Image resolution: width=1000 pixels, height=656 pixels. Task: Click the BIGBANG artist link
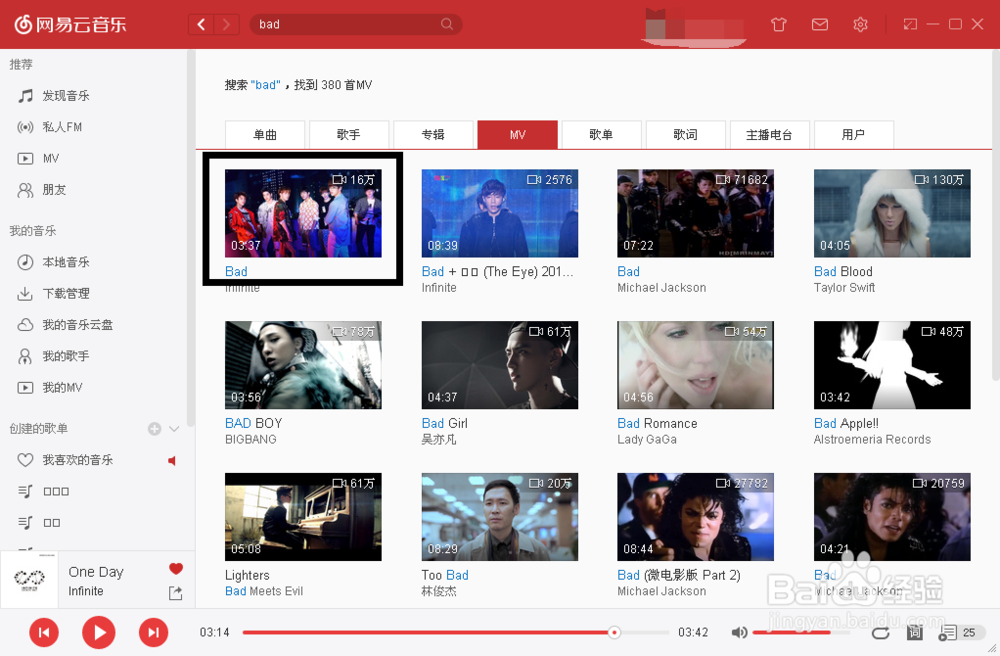point(251,439)
